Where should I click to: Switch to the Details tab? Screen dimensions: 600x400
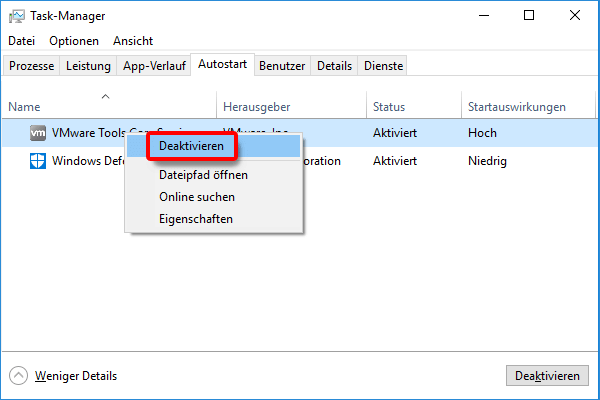334,66
